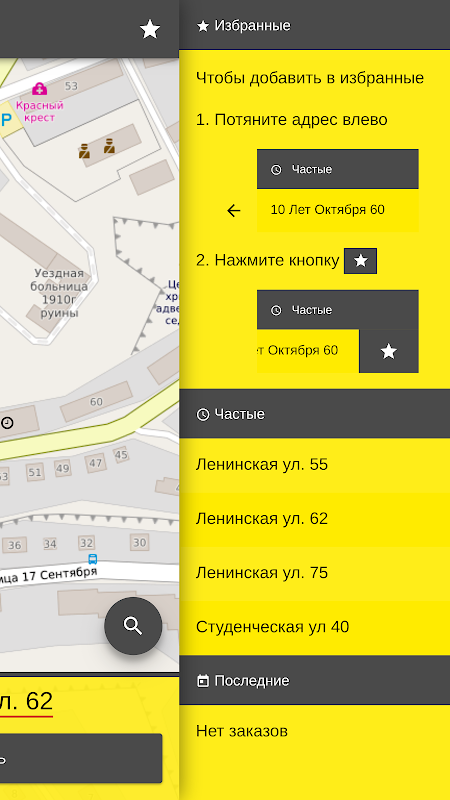Open the magnifier search button on map
The image size is (450, 800).
(133, 626)
